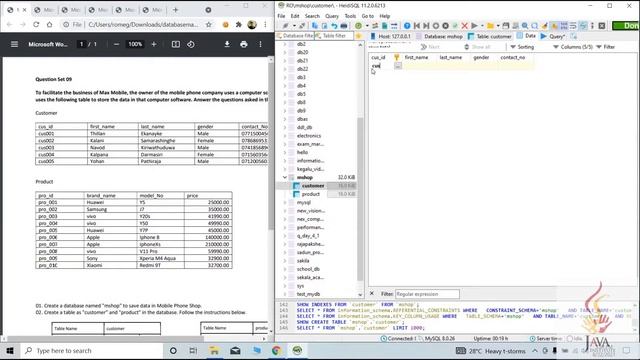This screenshot has width=640, height=360.
Task: Select the sys database in the tree
Action: click(x=300, y=286)
